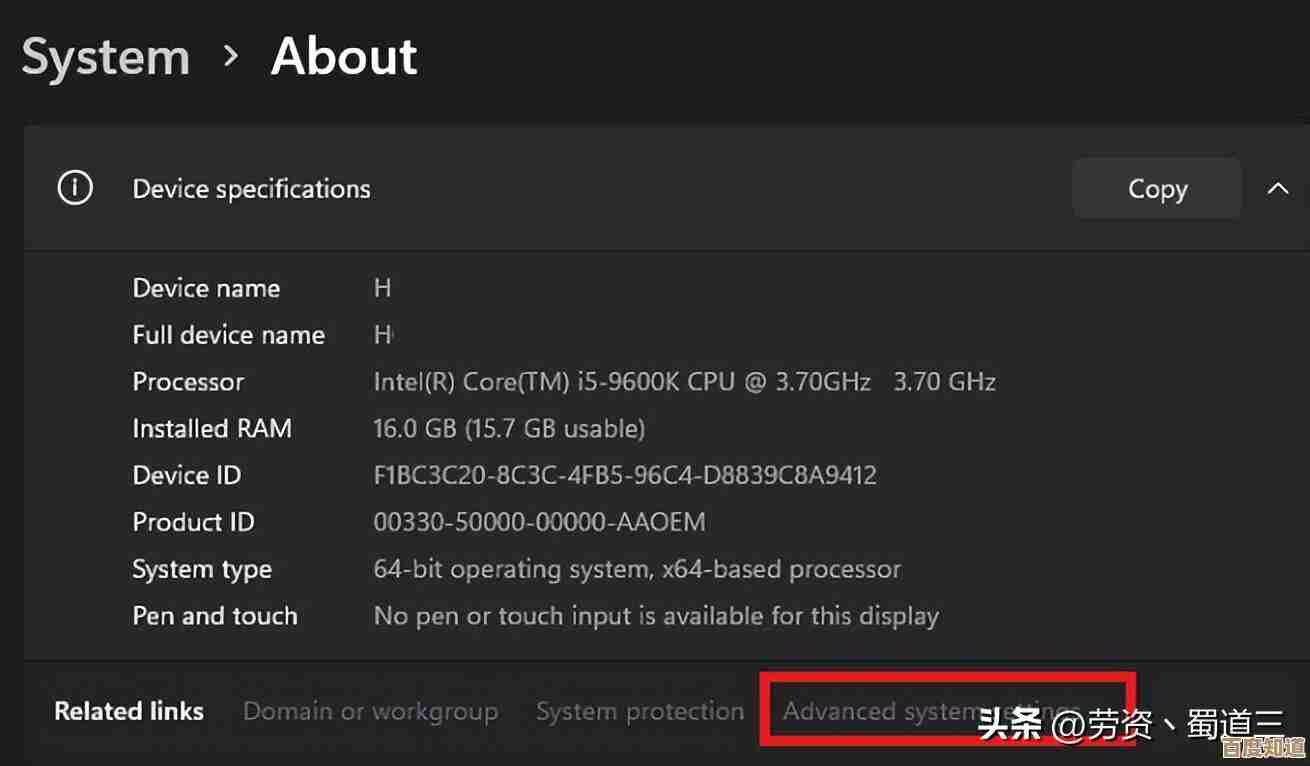
Task: Click the circled information symbol near Device specifications
Action: 74,187
